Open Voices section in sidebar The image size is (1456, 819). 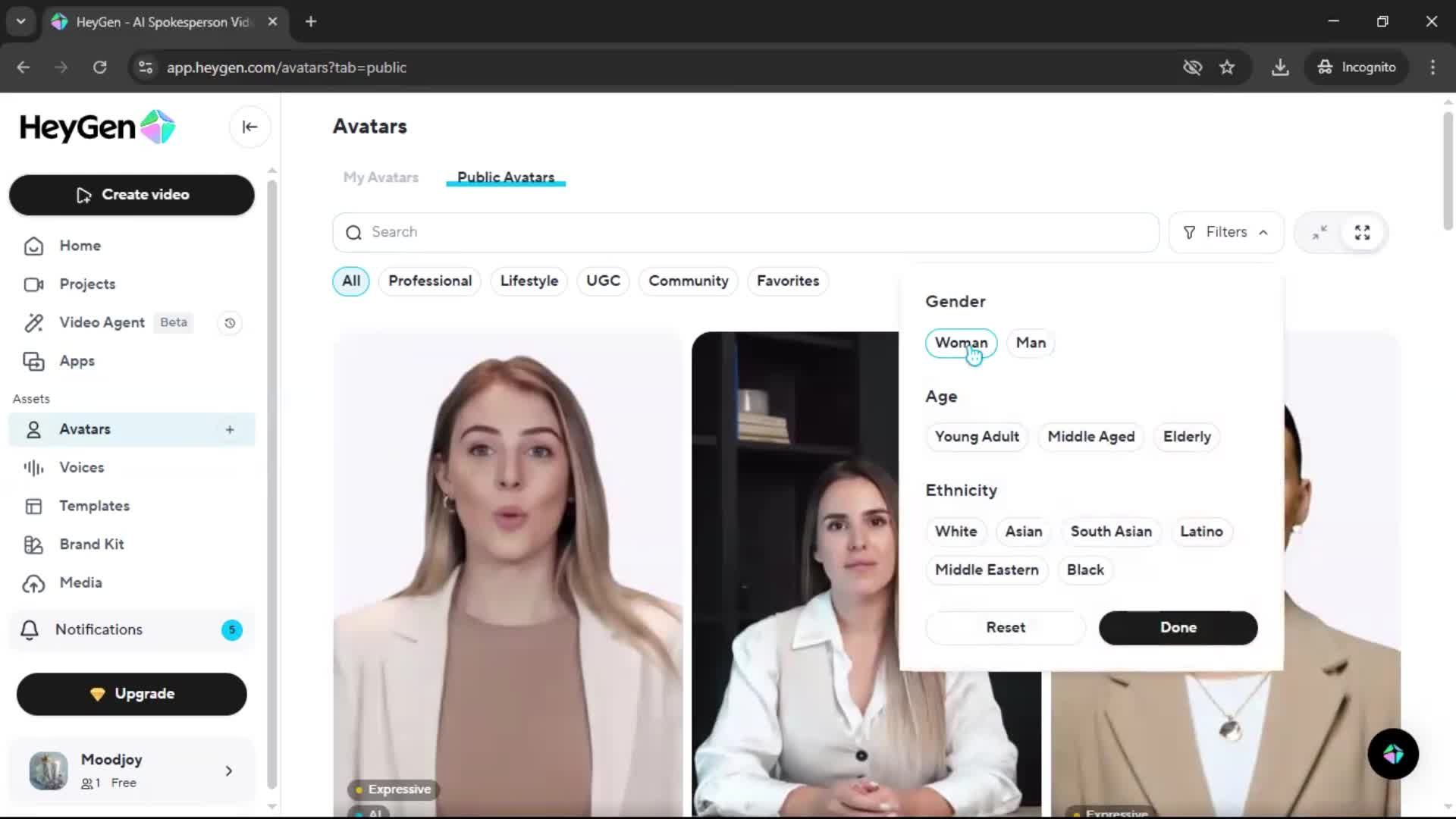coord(81,468)
